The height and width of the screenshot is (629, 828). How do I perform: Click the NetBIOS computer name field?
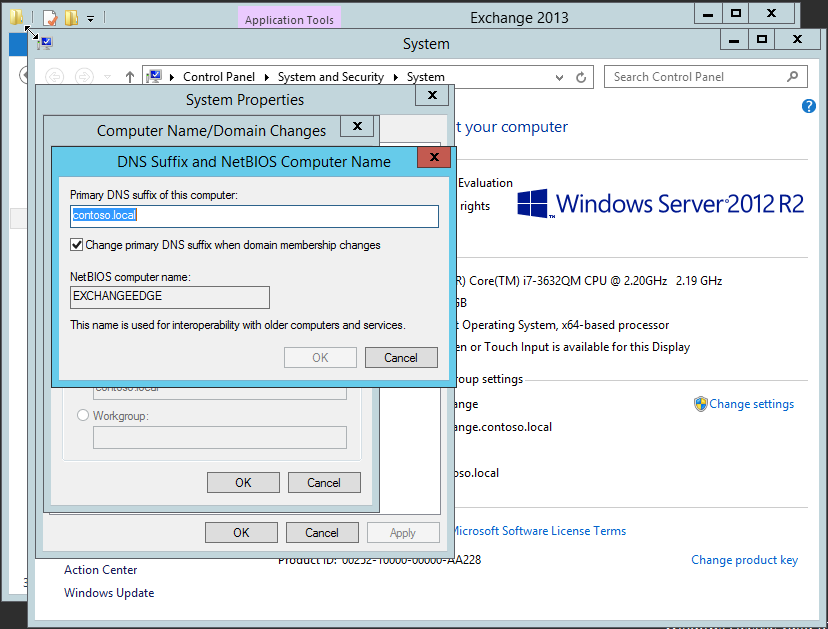pos(170,297)
